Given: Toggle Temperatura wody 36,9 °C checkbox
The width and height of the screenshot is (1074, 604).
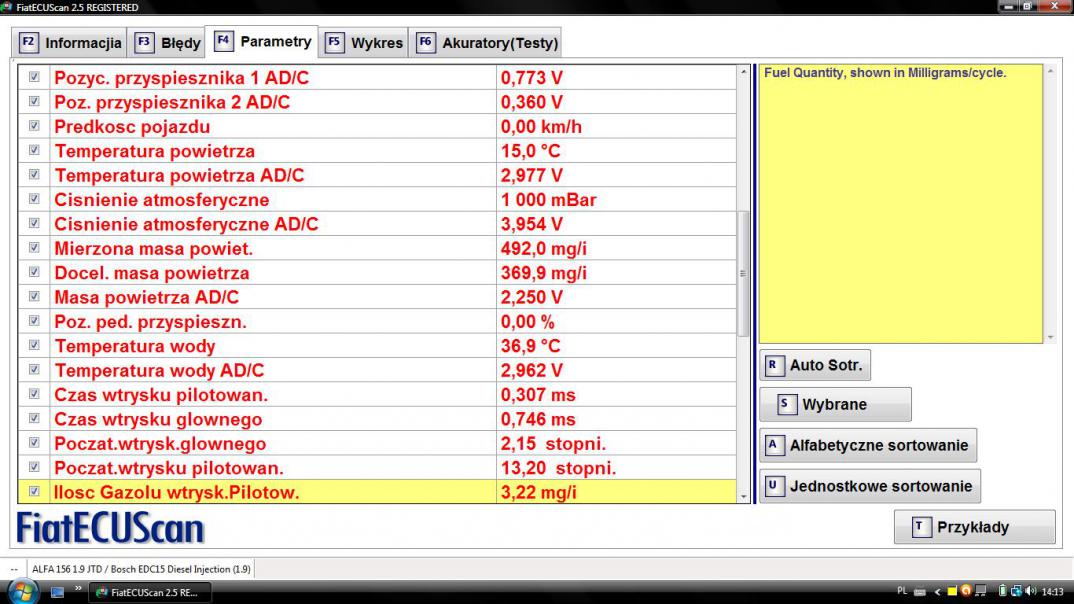Looking at the screenshot, I should 34,345.
